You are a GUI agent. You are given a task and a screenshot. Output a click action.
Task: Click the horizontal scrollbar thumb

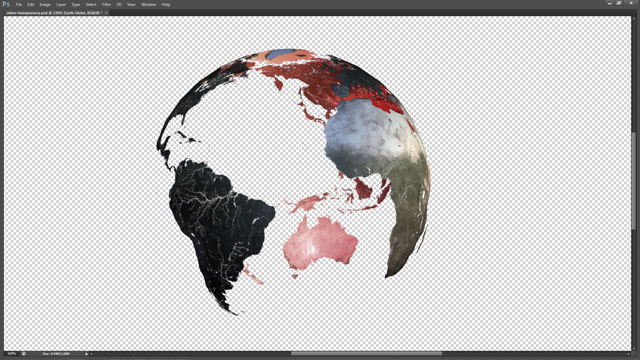click(x=366, y=354)
